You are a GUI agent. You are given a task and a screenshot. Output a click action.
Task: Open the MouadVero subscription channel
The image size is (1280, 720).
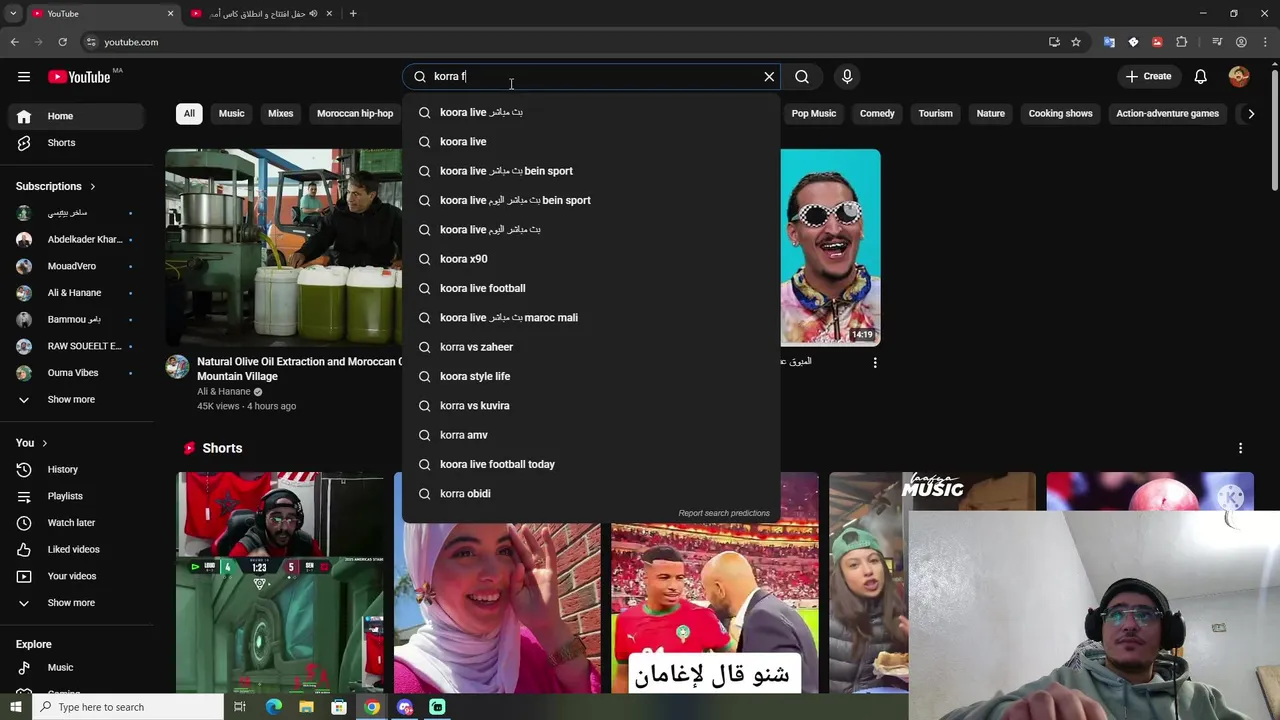pos(78,266)
